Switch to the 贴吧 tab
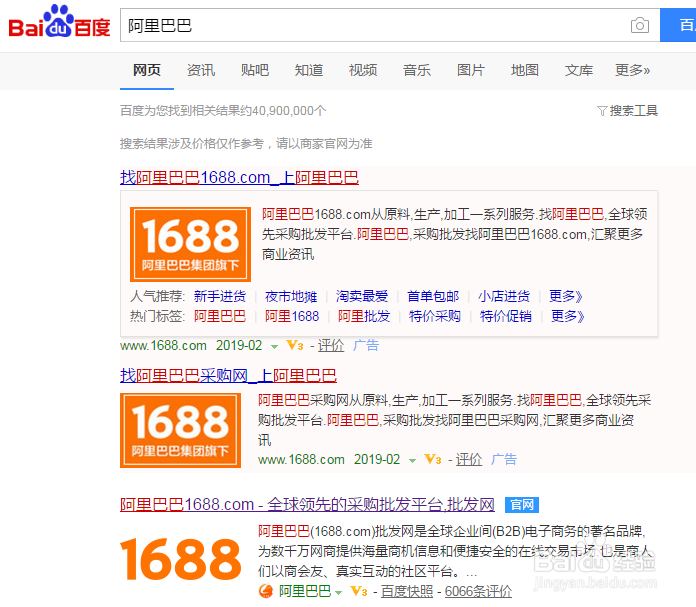 coord(255,70)
